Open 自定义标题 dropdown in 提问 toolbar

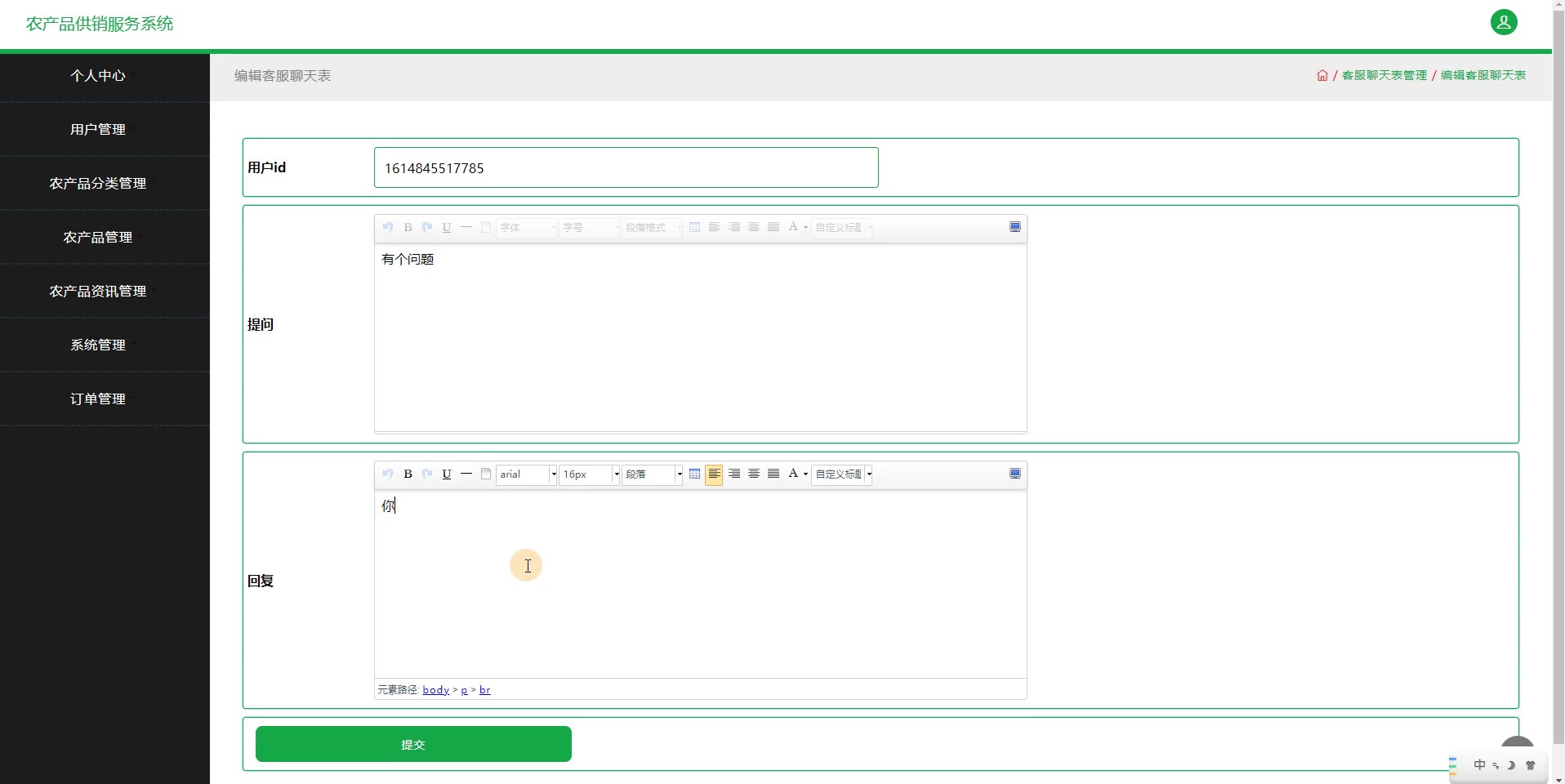[x=842, y=228]
